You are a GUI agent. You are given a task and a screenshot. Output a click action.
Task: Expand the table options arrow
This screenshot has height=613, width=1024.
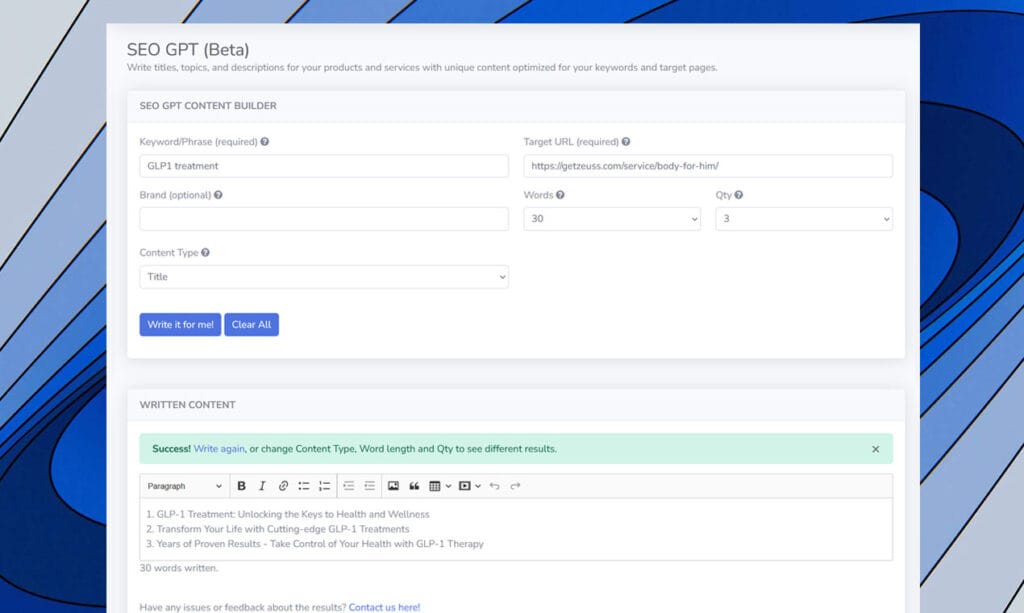pos(448,486)
